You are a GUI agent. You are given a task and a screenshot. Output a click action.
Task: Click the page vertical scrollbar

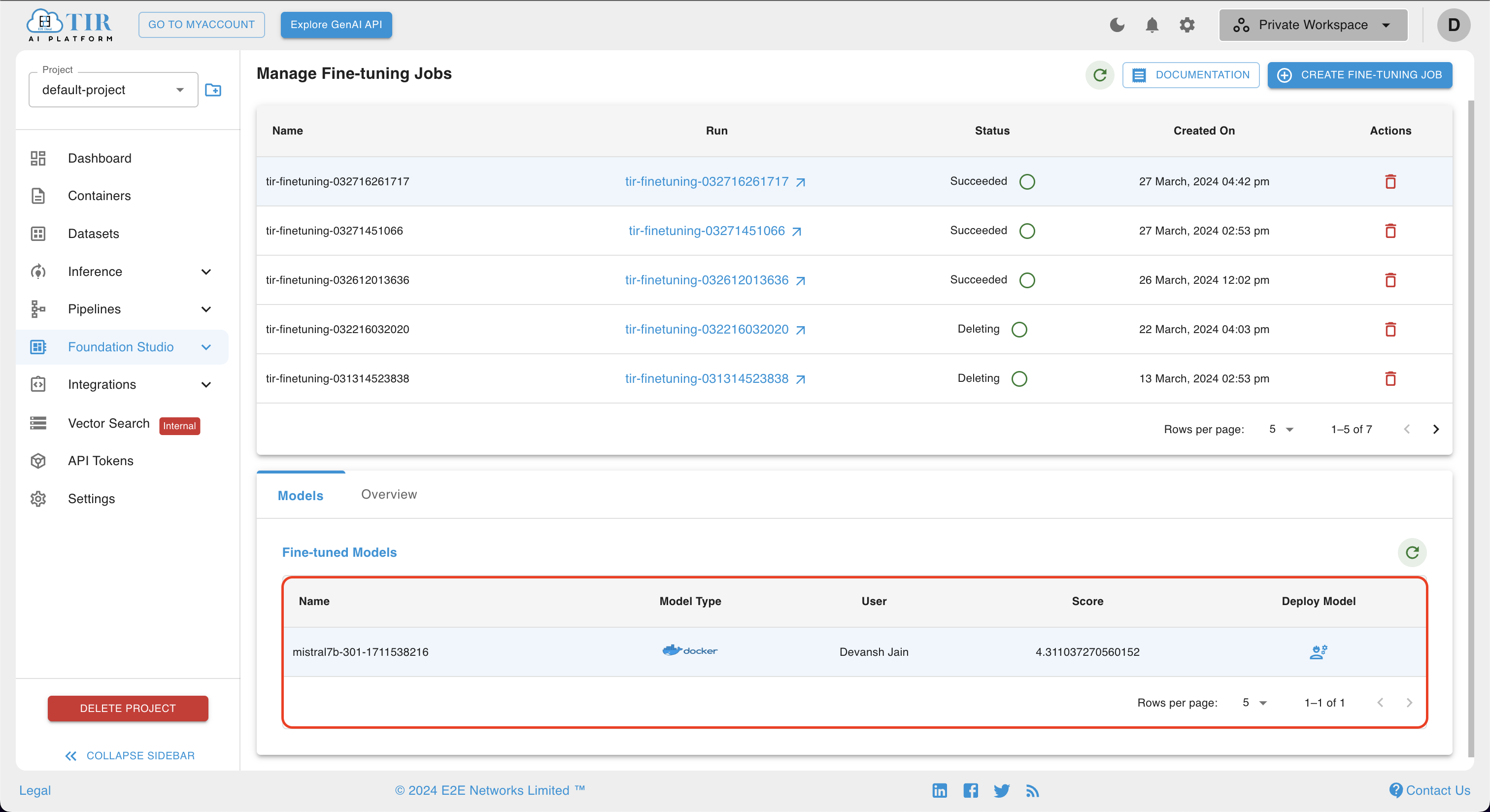[x=1470, y=428]
